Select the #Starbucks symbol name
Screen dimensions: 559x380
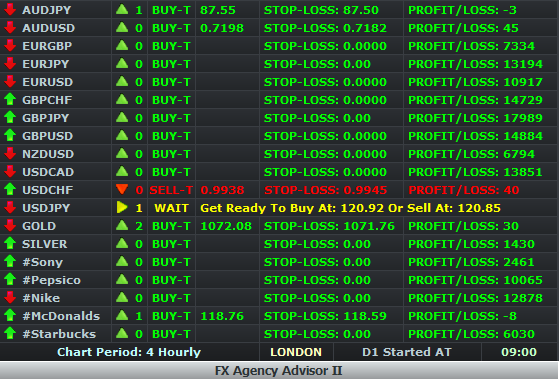tap(59, 334)
